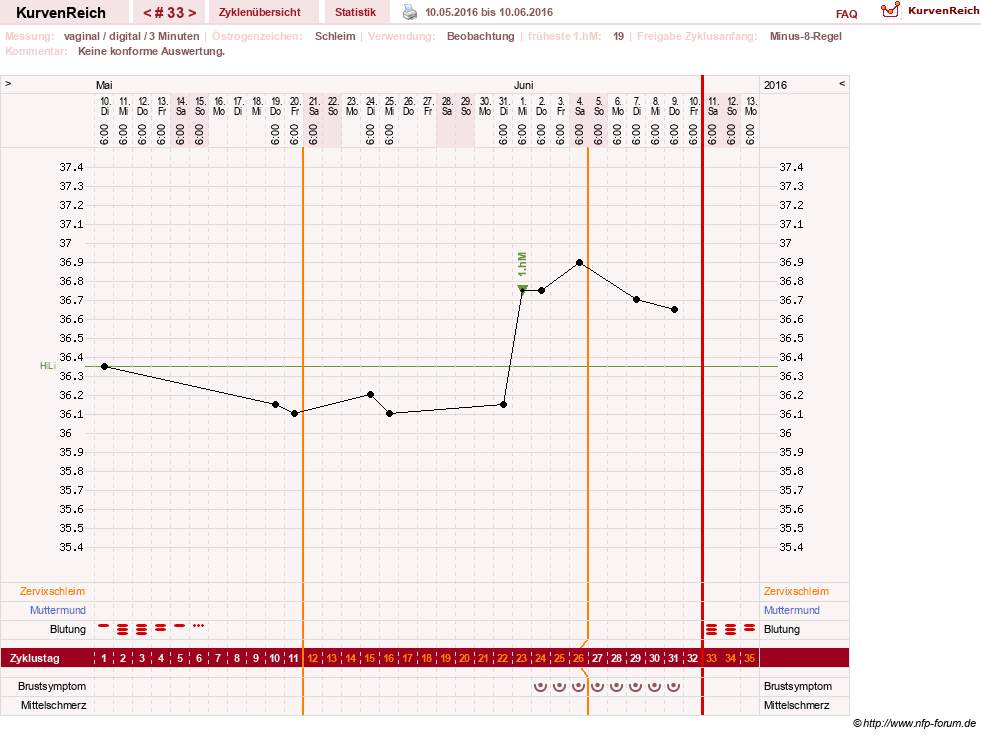Click the right-side Muttermund label
This screenshot has height=735, width=981.
coord(791,610)
